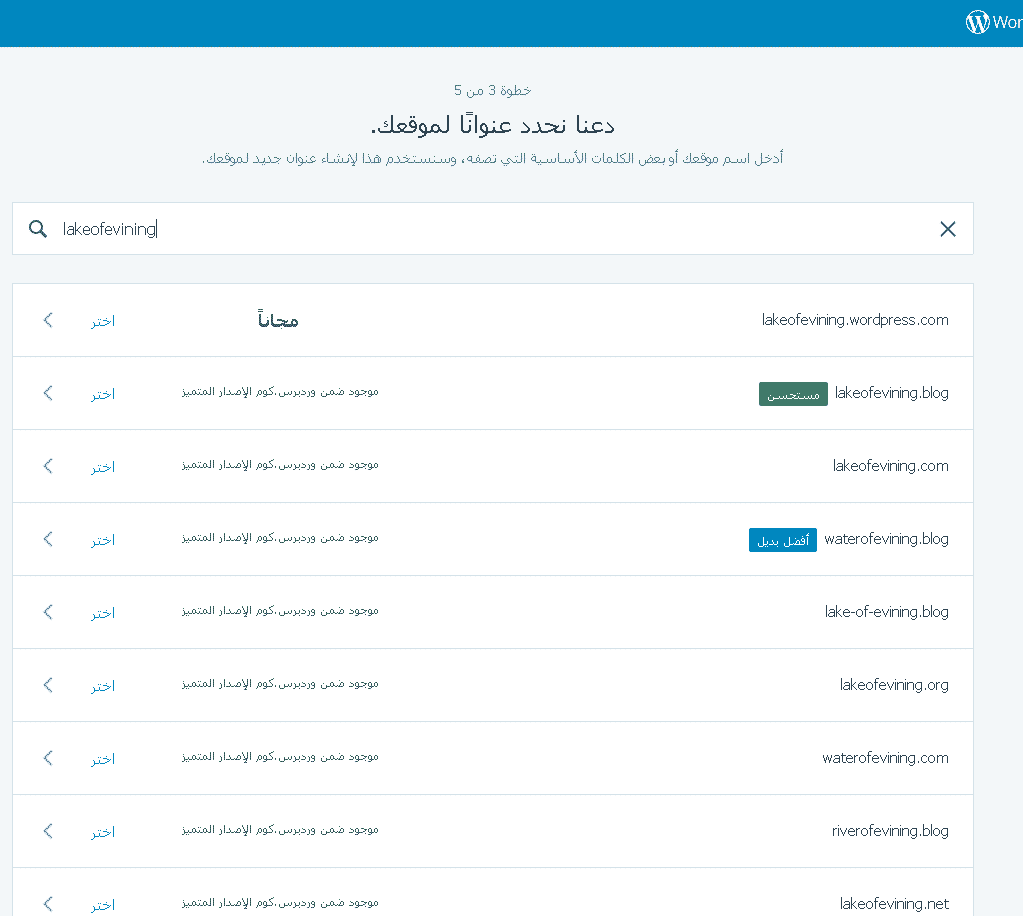The image size is (1023, 916).
Task: Expand the lakeofevining.com result row
Action: pyautogui.click(x=47, y=466)
